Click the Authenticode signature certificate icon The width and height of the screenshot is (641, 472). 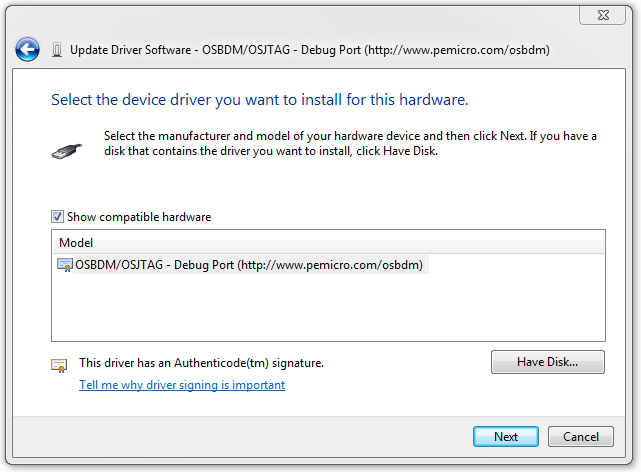59,365
